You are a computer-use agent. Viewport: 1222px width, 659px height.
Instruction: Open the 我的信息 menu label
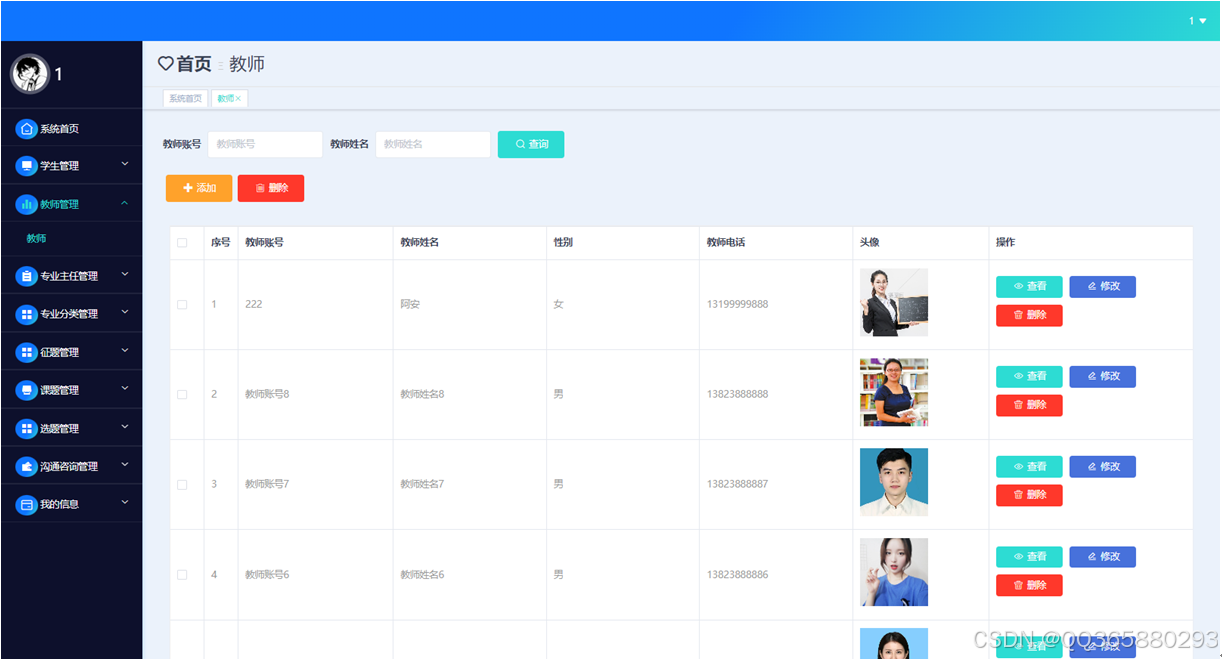pos(60,504)
